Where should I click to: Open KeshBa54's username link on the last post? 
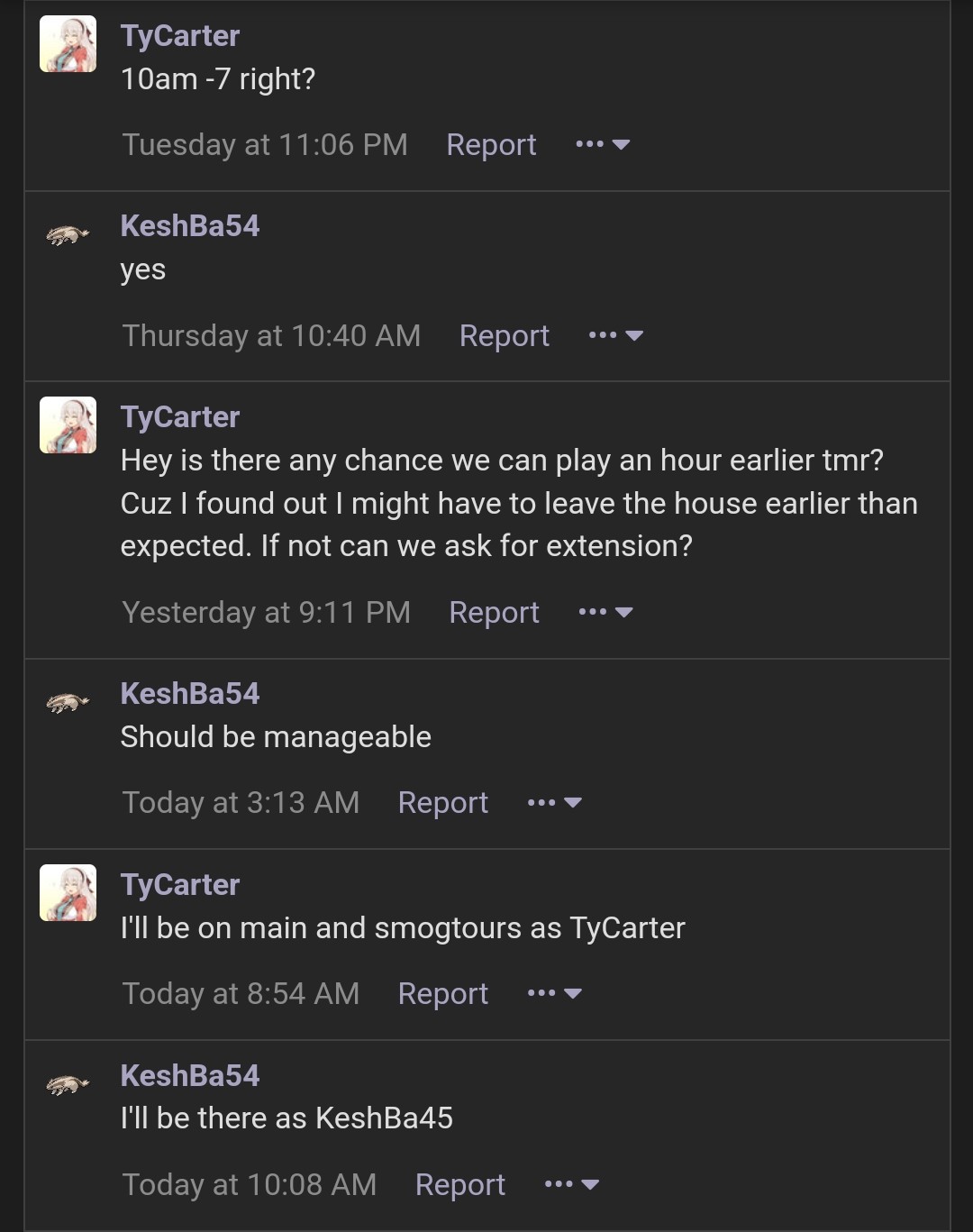(190, 1075)
